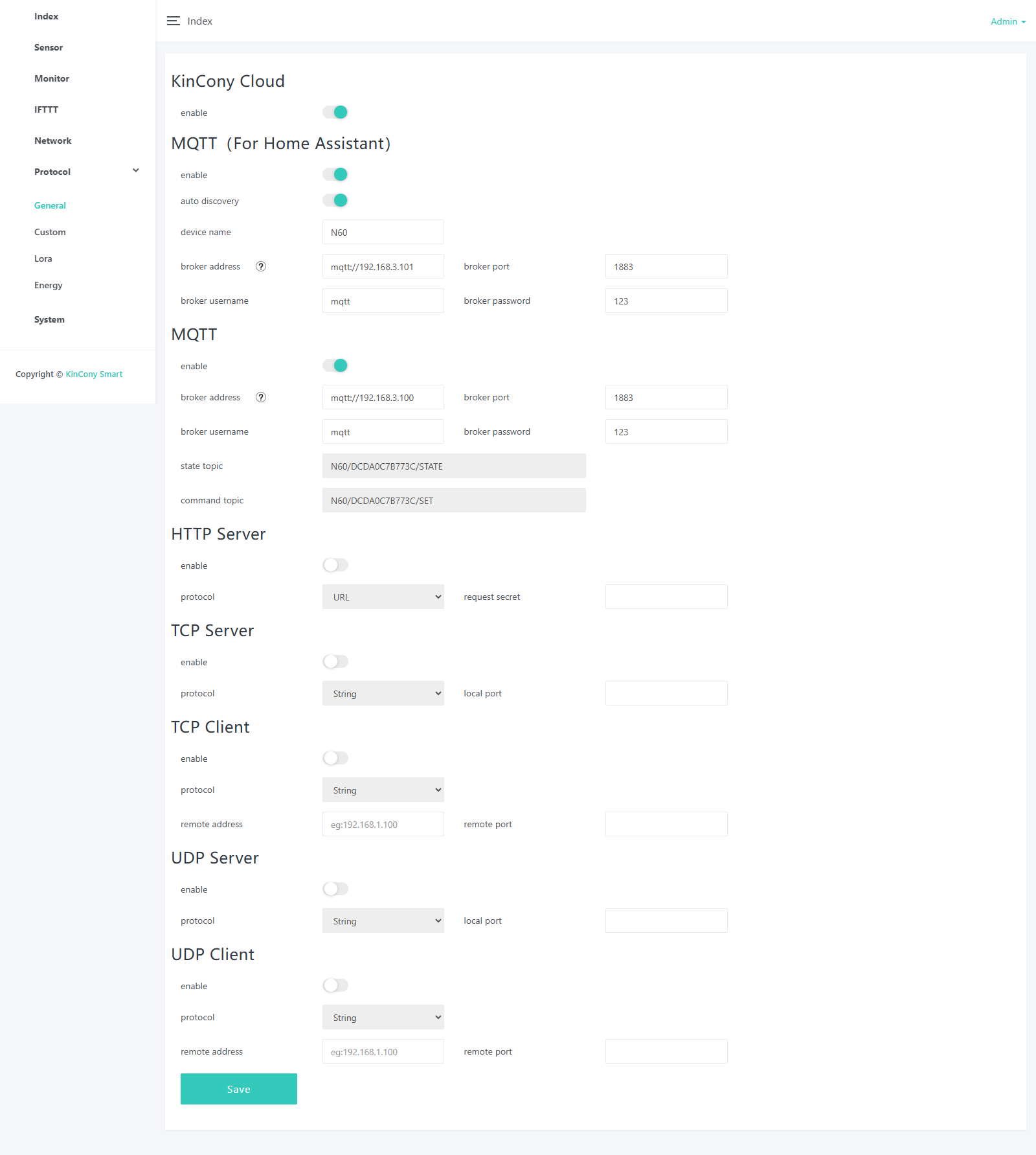
Task: Disable the KinCony Cloud enable toggle
Action: (x=335, y=112)
